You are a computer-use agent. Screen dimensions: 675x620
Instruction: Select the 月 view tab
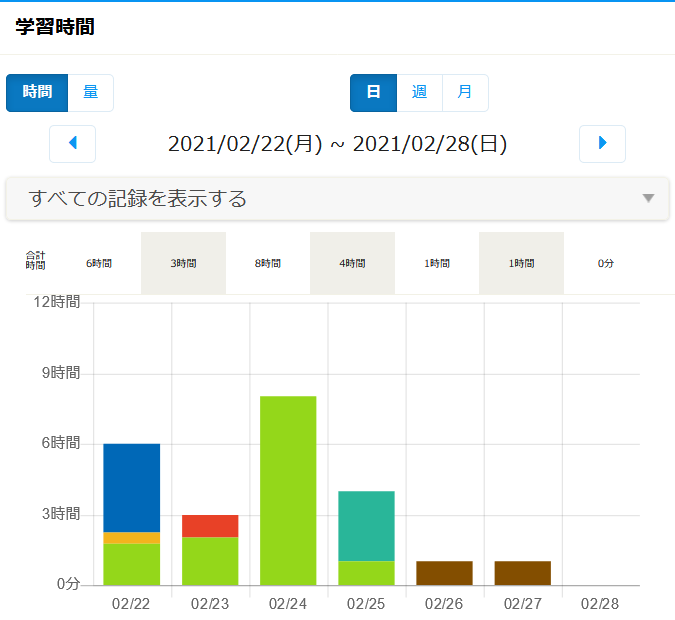coord(465,92)
